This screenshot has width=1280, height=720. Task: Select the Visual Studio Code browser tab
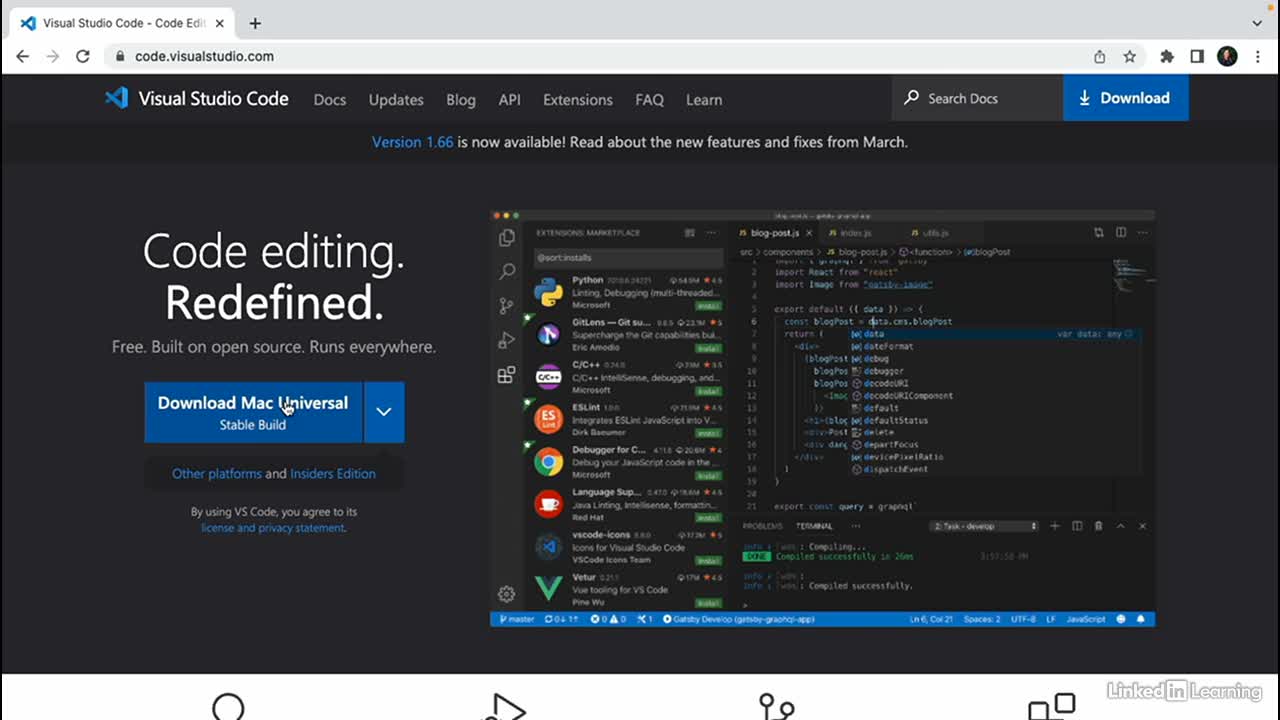pos(120,23)
